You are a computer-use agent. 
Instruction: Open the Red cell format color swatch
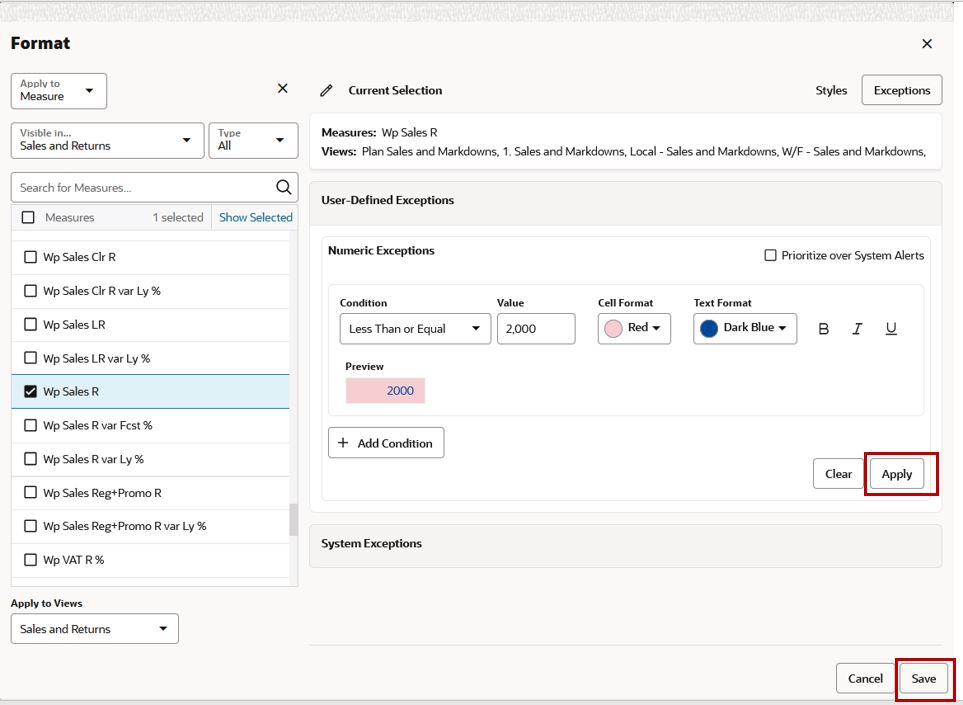point(634,329)
